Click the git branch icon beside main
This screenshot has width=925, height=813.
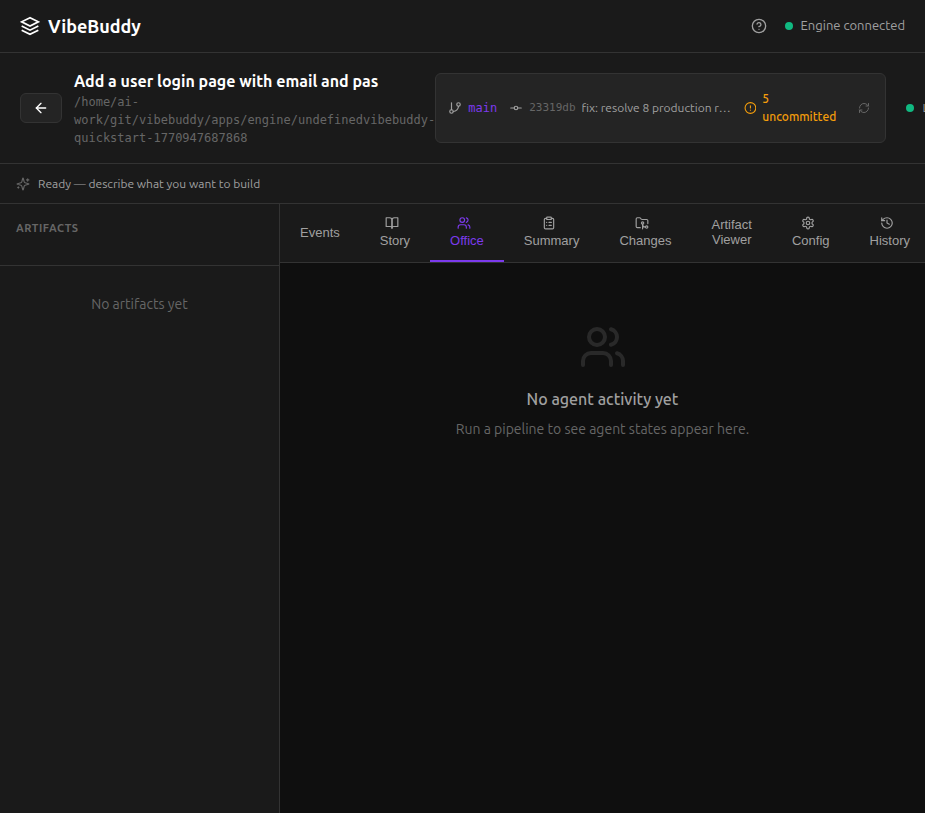pyautogui.click(x=455, y=107)
